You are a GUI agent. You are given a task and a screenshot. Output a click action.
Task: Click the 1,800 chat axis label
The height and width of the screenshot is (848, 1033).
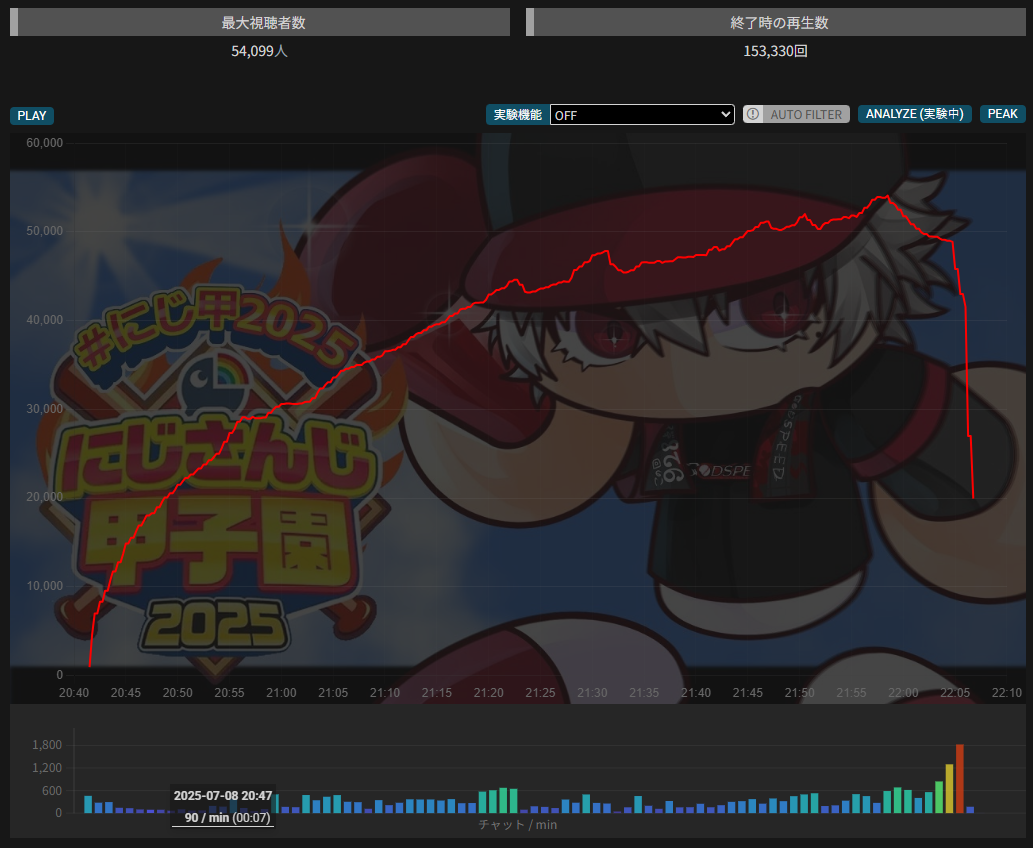47,745
